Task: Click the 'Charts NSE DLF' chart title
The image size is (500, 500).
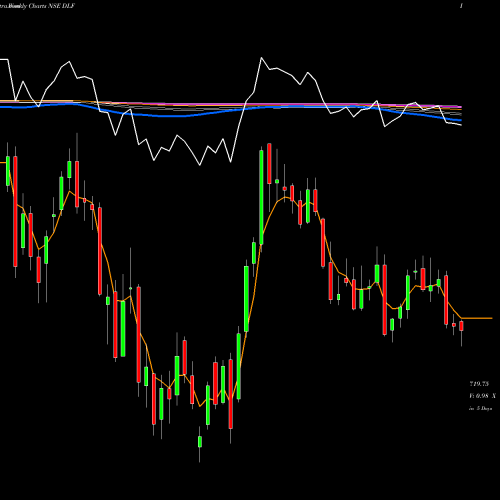Action: coord(51,6)
